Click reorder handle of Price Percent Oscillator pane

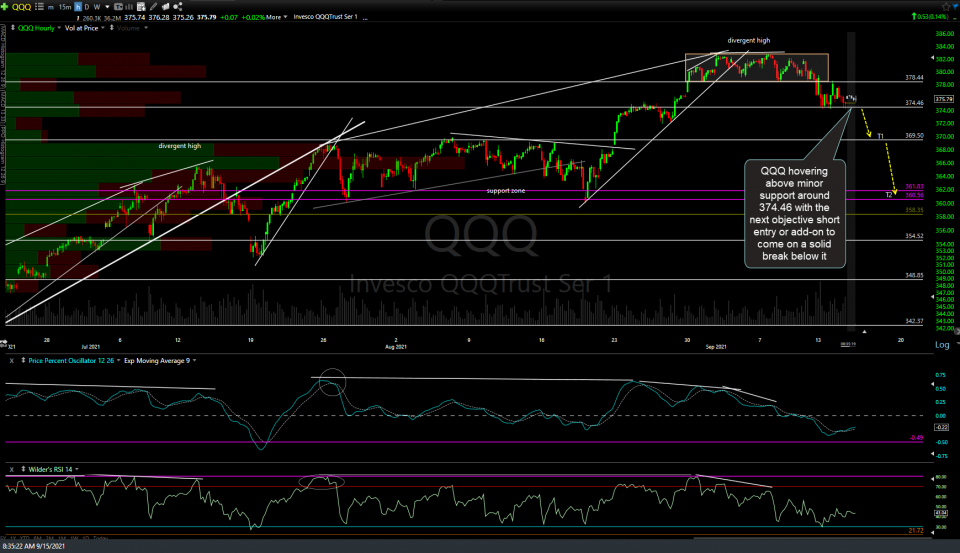(x=23, y=361)
